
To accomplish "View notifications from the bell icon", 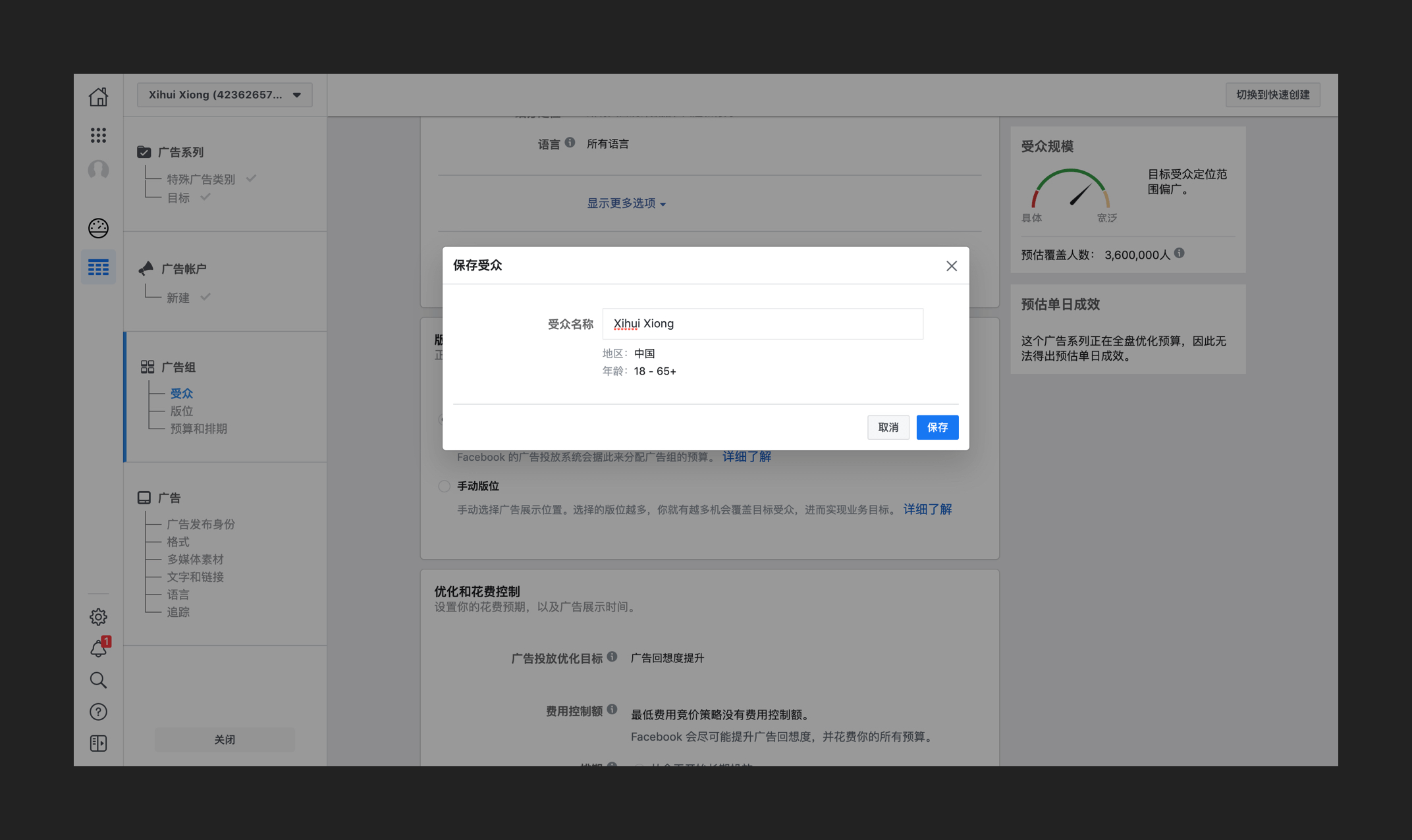I will tap(98, 648).
